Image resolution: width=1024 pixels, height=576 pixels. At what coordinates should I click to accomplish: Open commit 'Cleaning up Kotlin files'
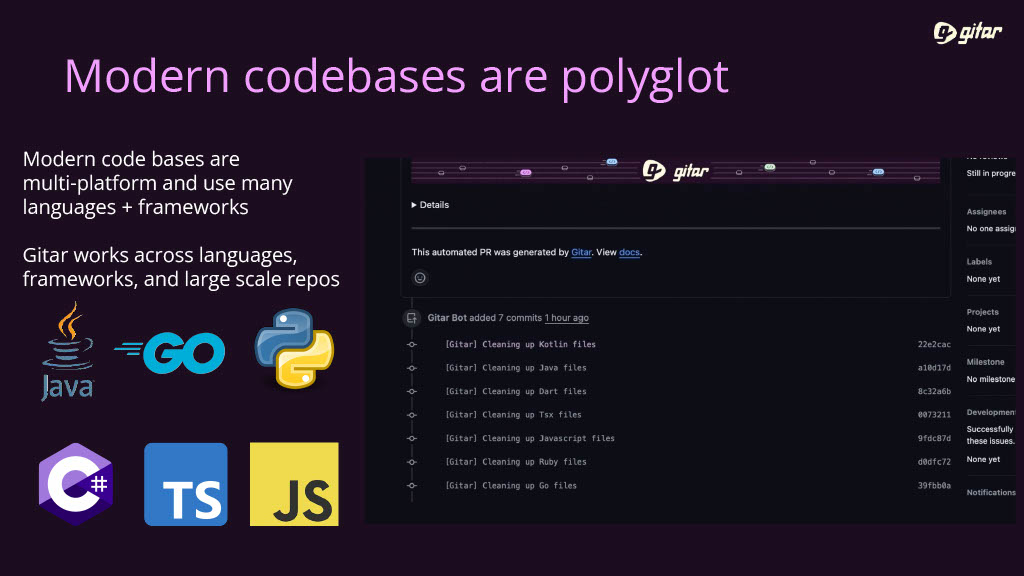click(x=520, y=344)
